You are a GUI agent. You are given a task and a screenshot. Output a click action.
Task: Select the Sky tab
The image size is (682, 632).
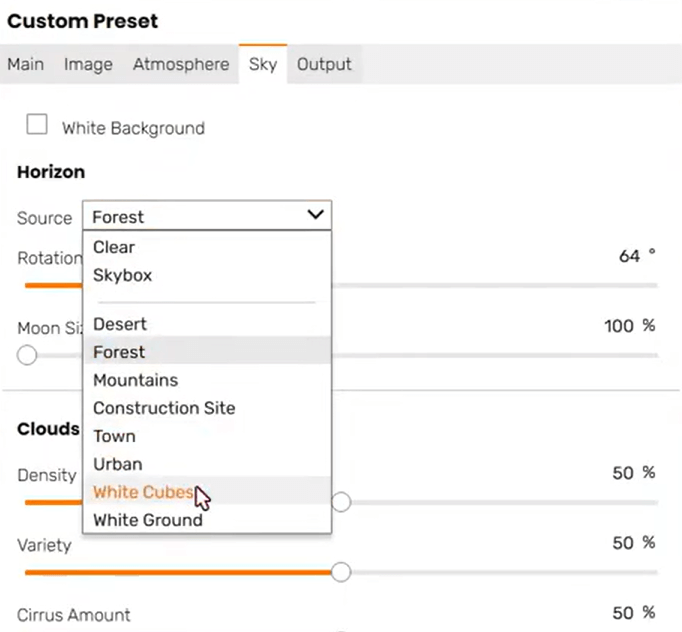coord(263,64)
